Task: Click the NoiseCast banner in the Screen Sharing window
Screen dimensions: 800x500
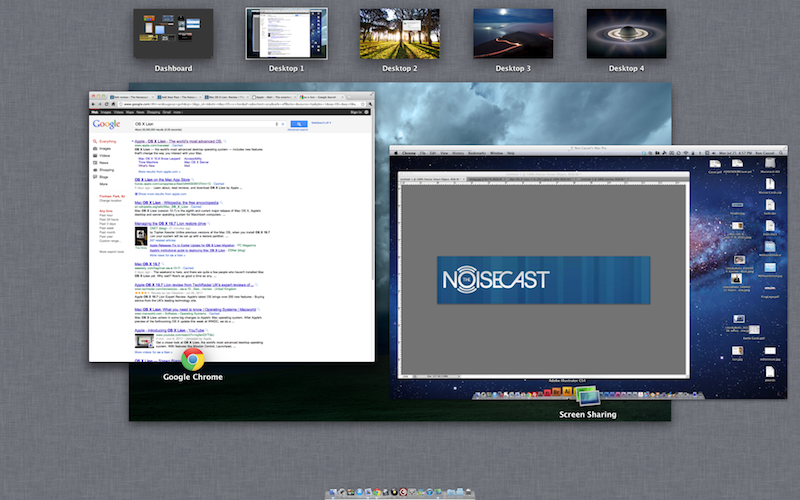Action: [543, 280]
